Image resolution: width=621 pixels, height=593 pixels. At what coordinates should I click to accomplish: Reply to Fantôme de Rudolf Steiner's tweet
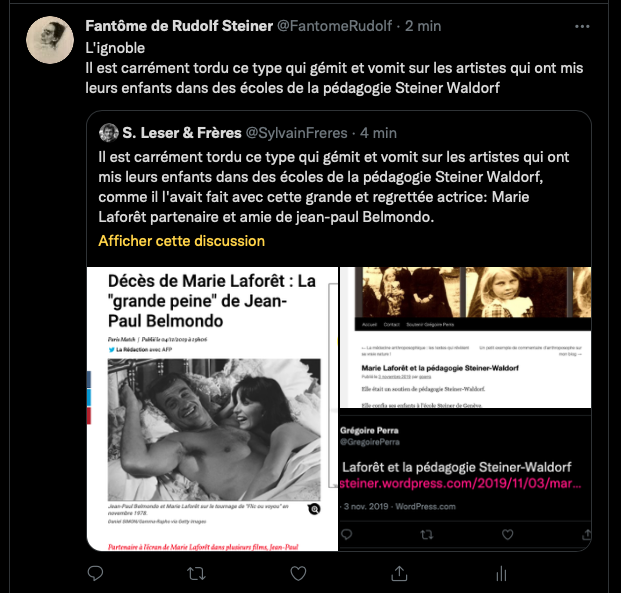pos(95,573)
